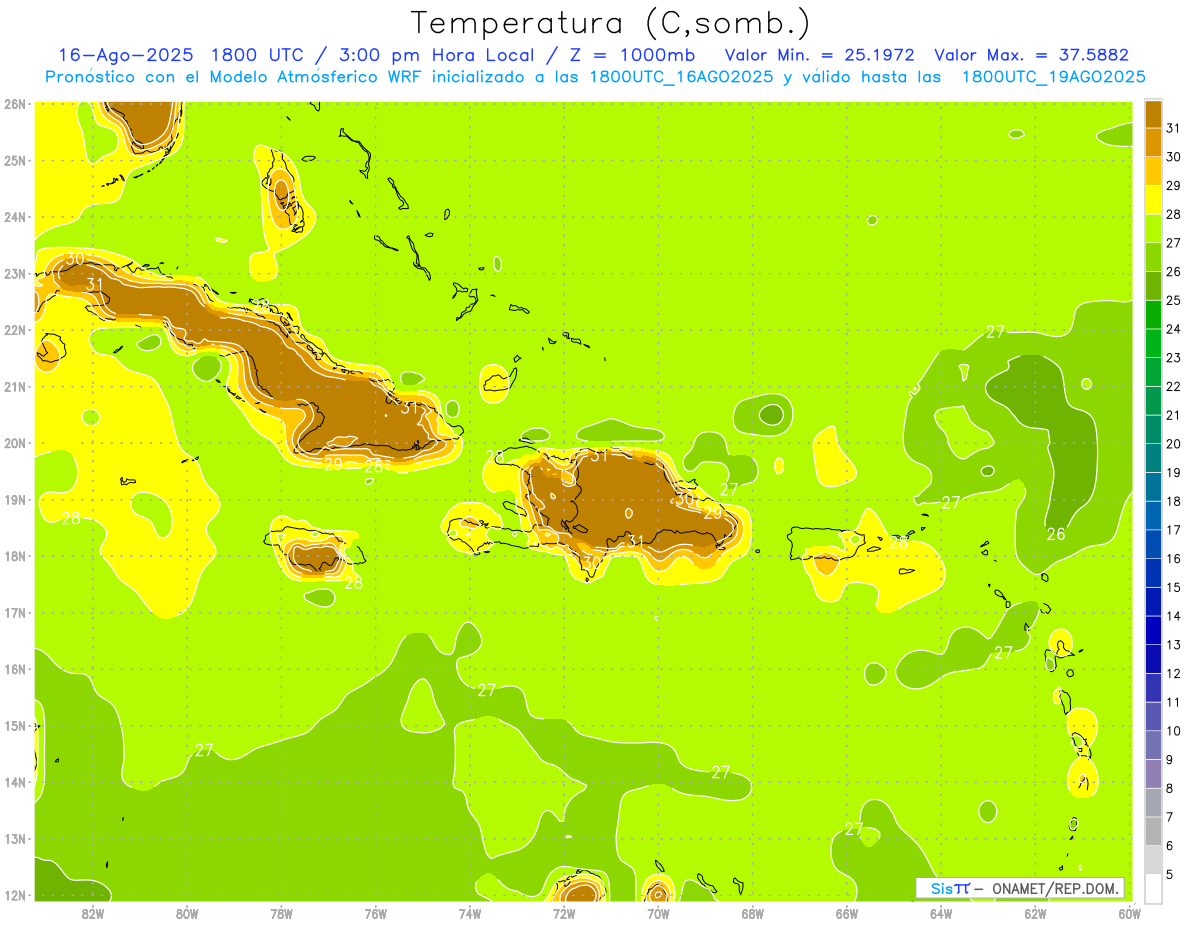Click the 74W longitude axis label
The height and width of the screenshot is (927, 1200).
(470, 912)
